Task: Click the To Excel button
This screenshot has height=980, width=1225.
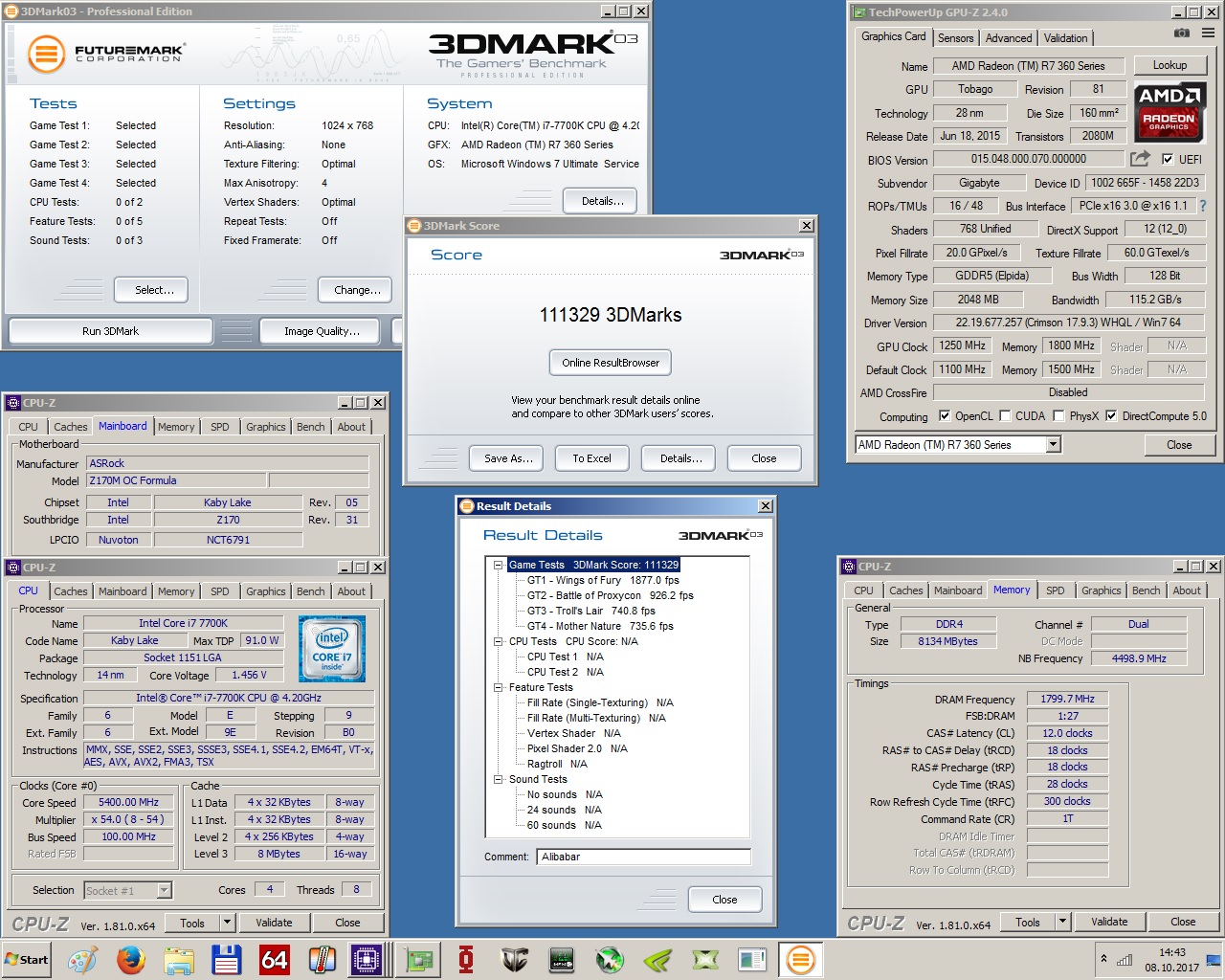Action: 591,458
